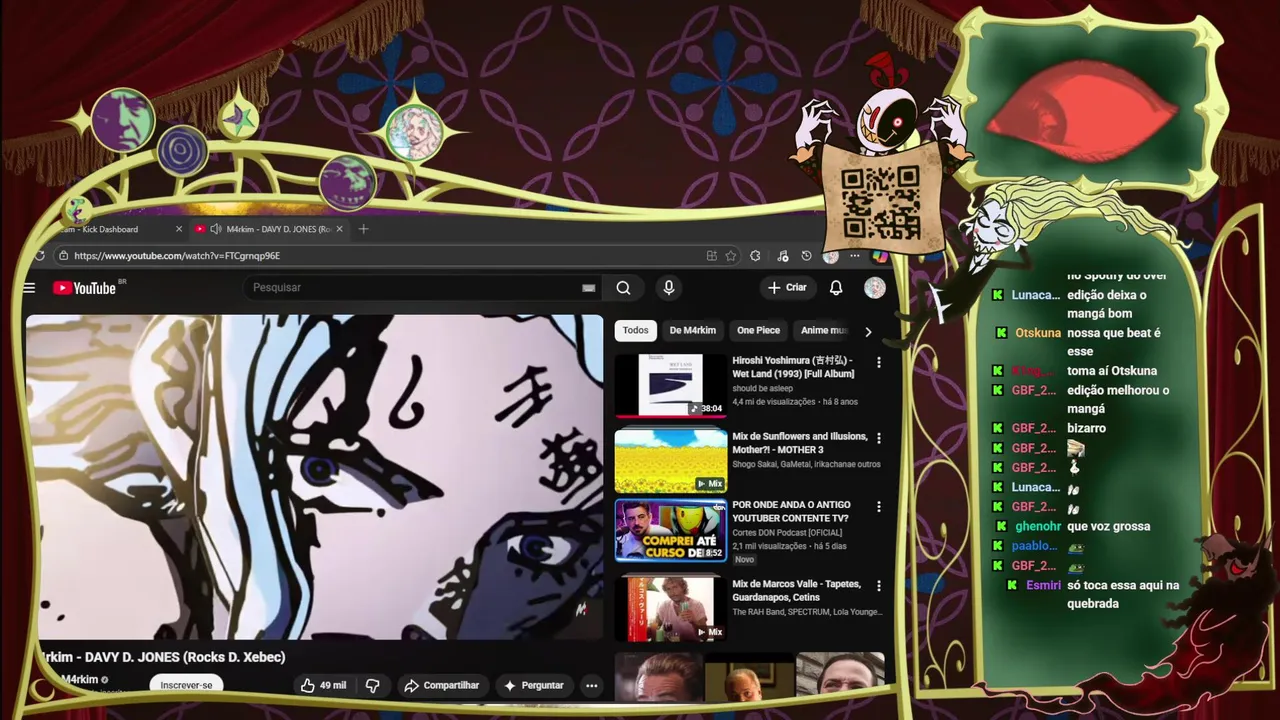Click chat message 'toma aí Otskuna'
The height and width of the screenshot is (720, 1280).
[x=1112, y=371]
